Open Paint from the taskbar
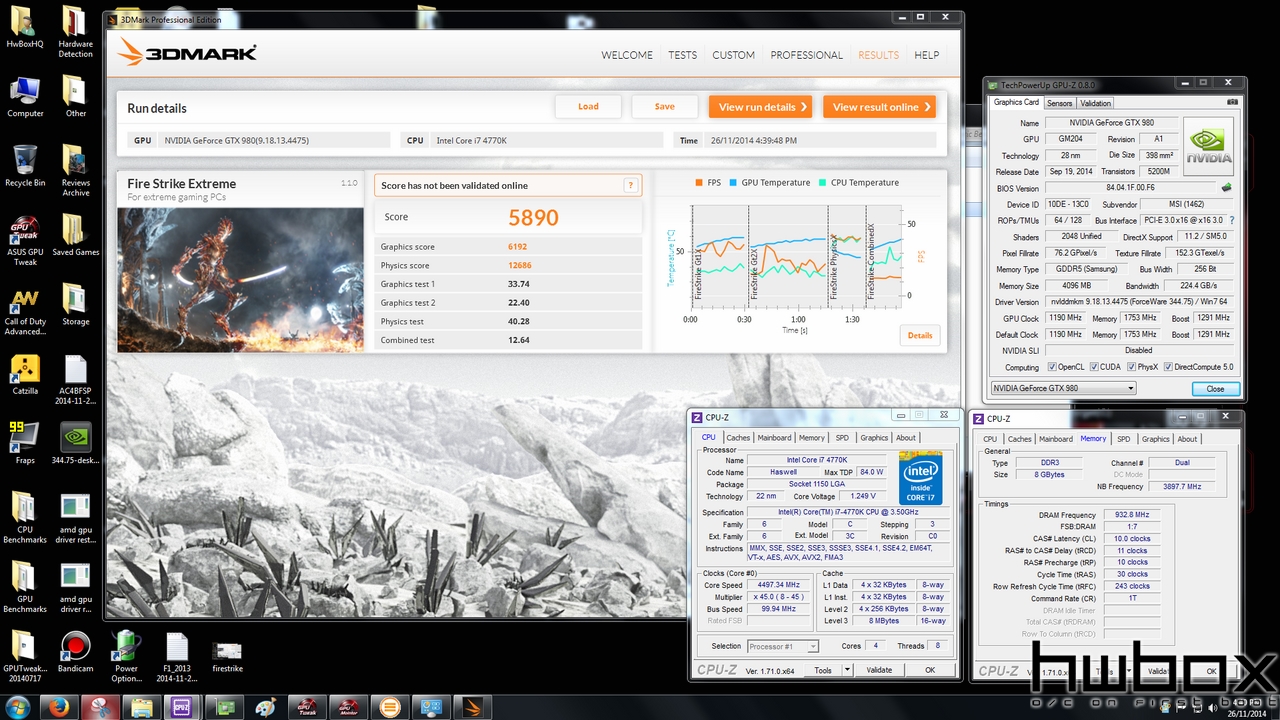 (266, 707)
